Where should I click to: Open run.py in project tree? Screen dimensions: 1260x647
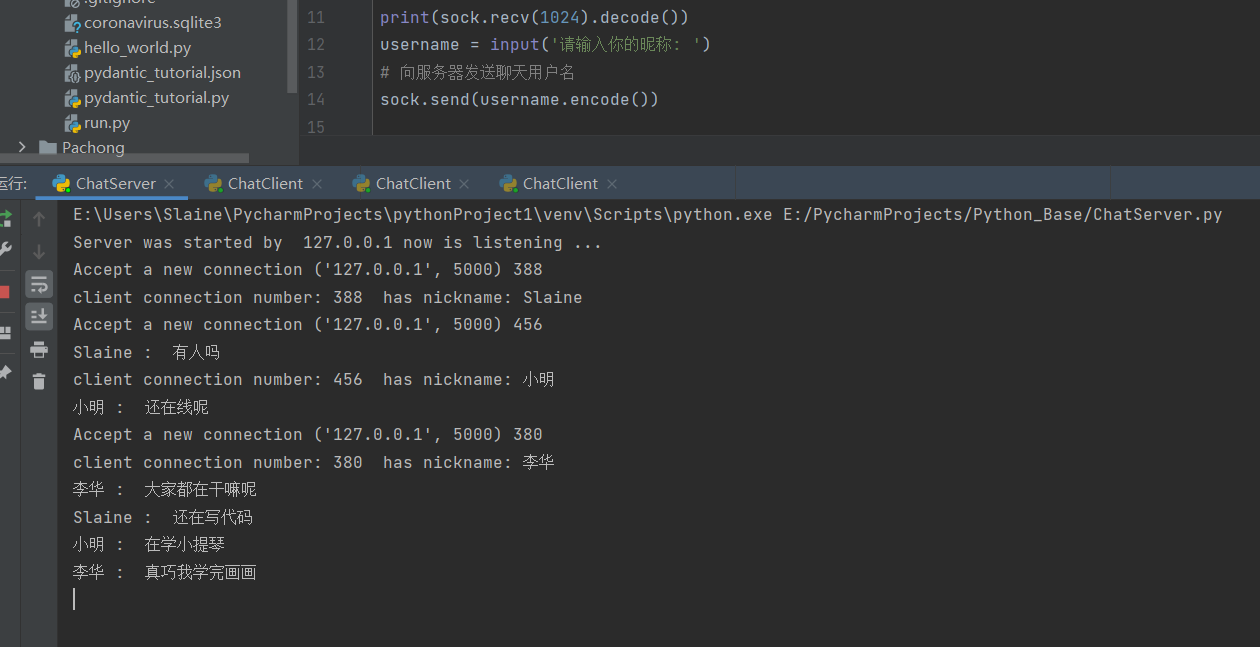tap(107, 122)
